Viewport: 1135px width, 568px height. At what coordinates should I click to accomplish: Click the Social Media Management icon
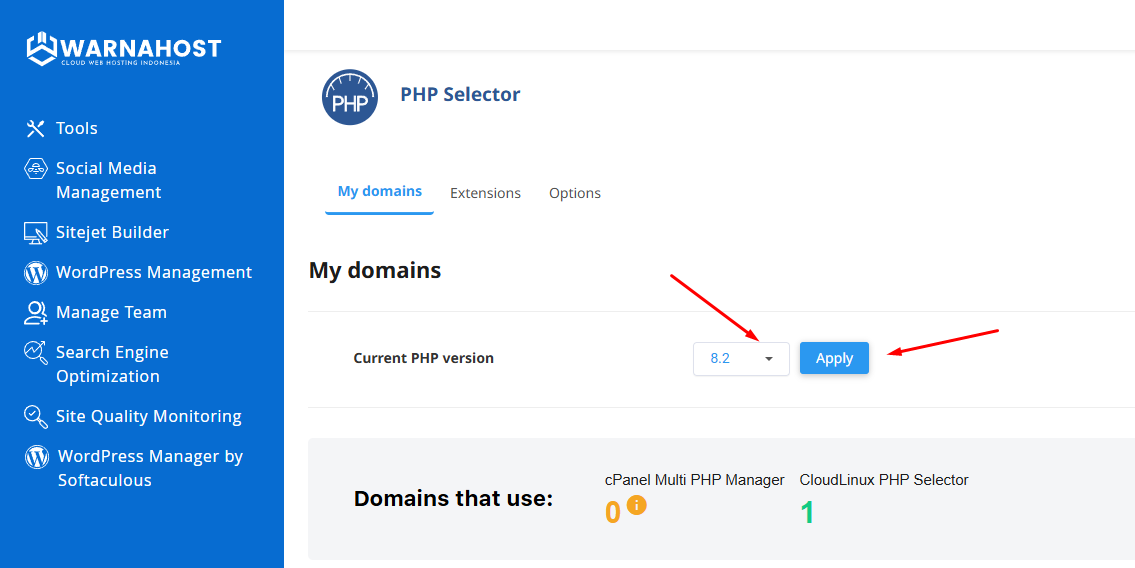(36, 168)
